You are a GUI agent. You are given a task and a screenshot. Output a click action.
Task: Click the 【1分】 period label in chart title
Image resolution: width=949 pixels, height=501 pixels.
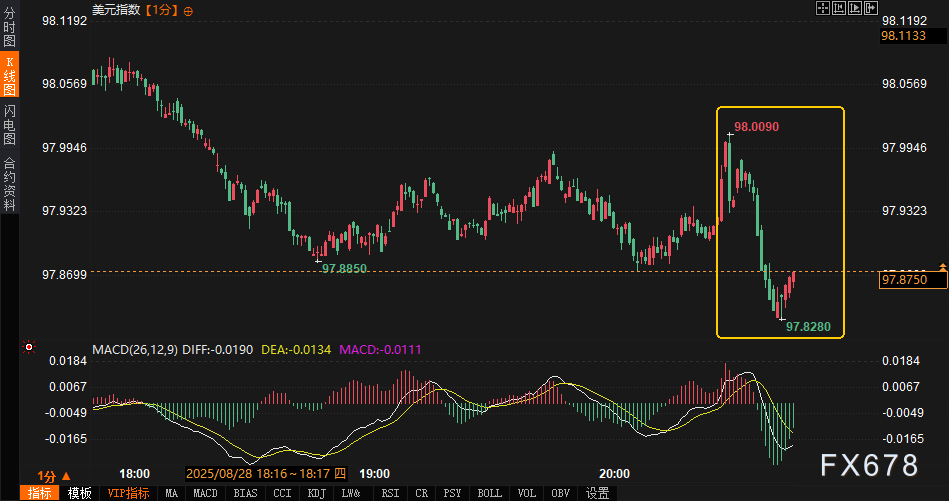(x=161, y=10)
